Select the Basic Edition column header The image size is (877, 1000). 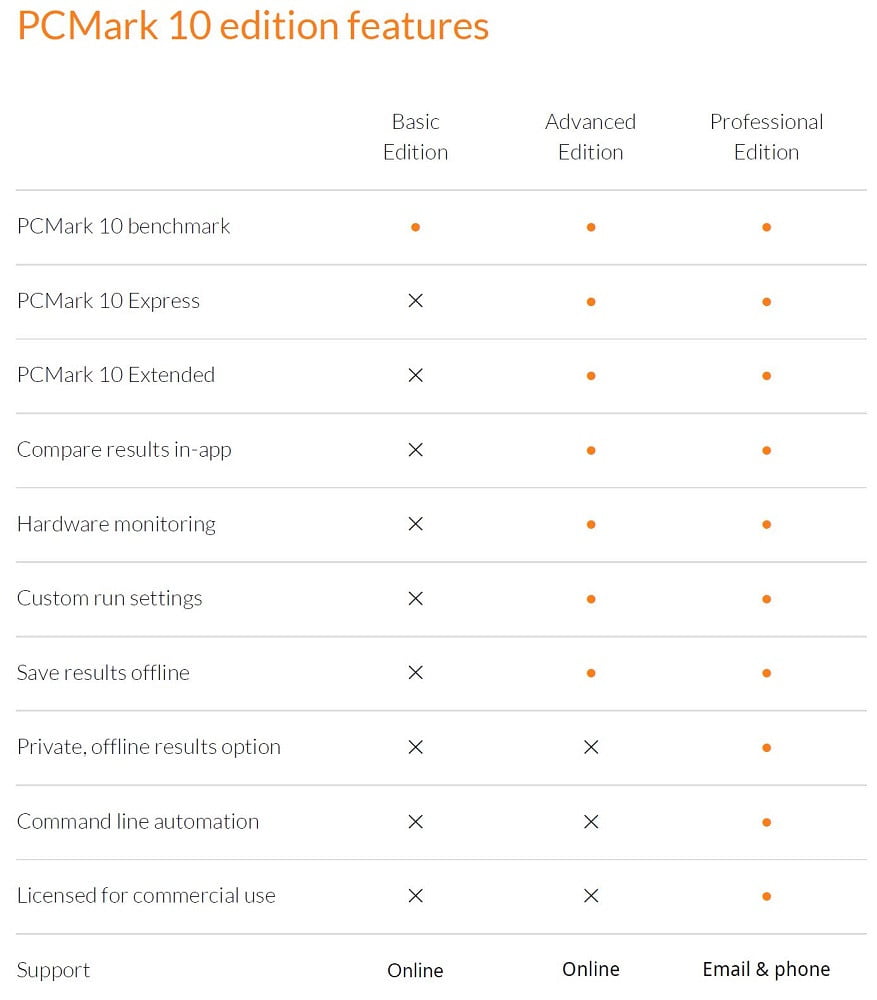click(x=415, y=137)
